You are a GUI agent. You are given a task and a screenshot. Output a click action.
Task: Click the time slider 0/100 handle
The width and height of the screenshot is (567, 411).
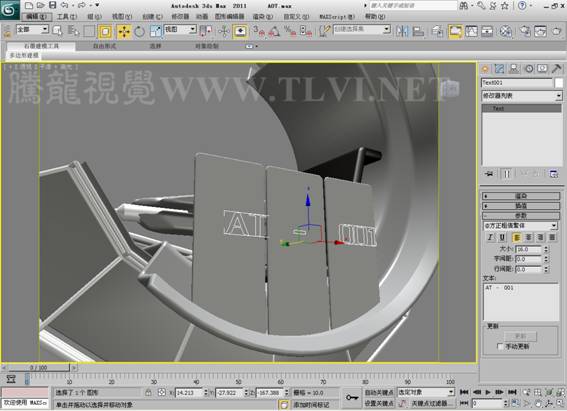pyautogui.click(x=39, y=368)
